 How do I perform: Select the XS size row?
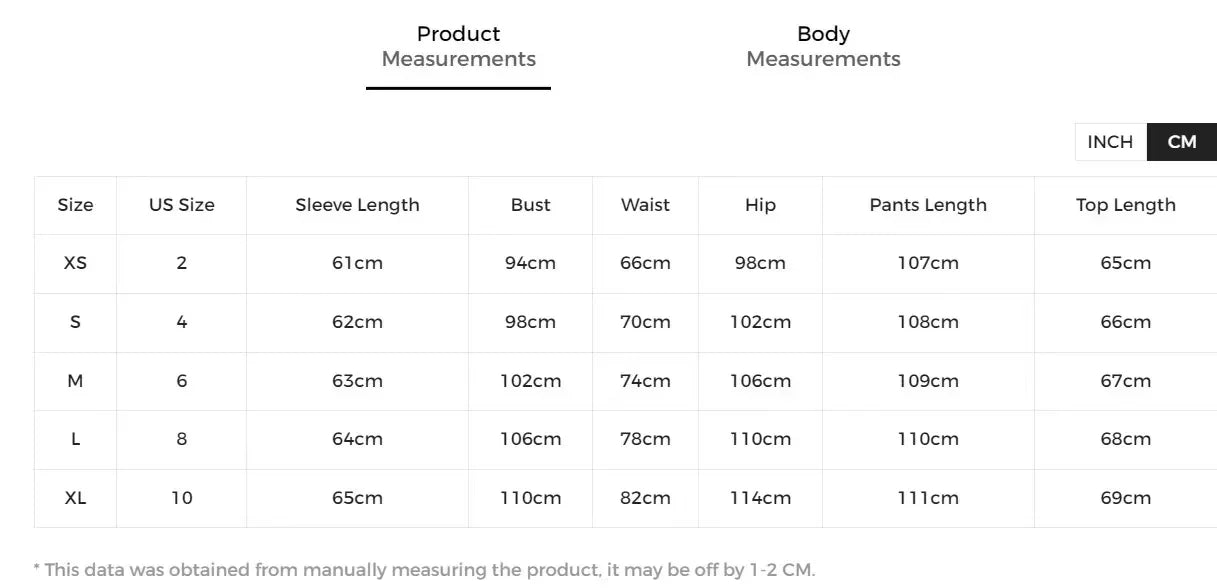(x=75, y=263)
